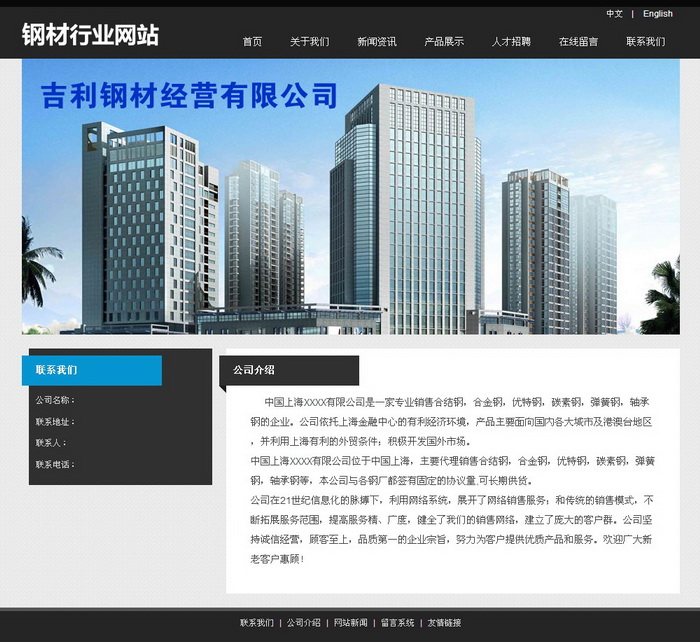Viewport: 700px width, 642px height.
Task: Open 新闻资讯 in the navigation bar
Action: 376,42
